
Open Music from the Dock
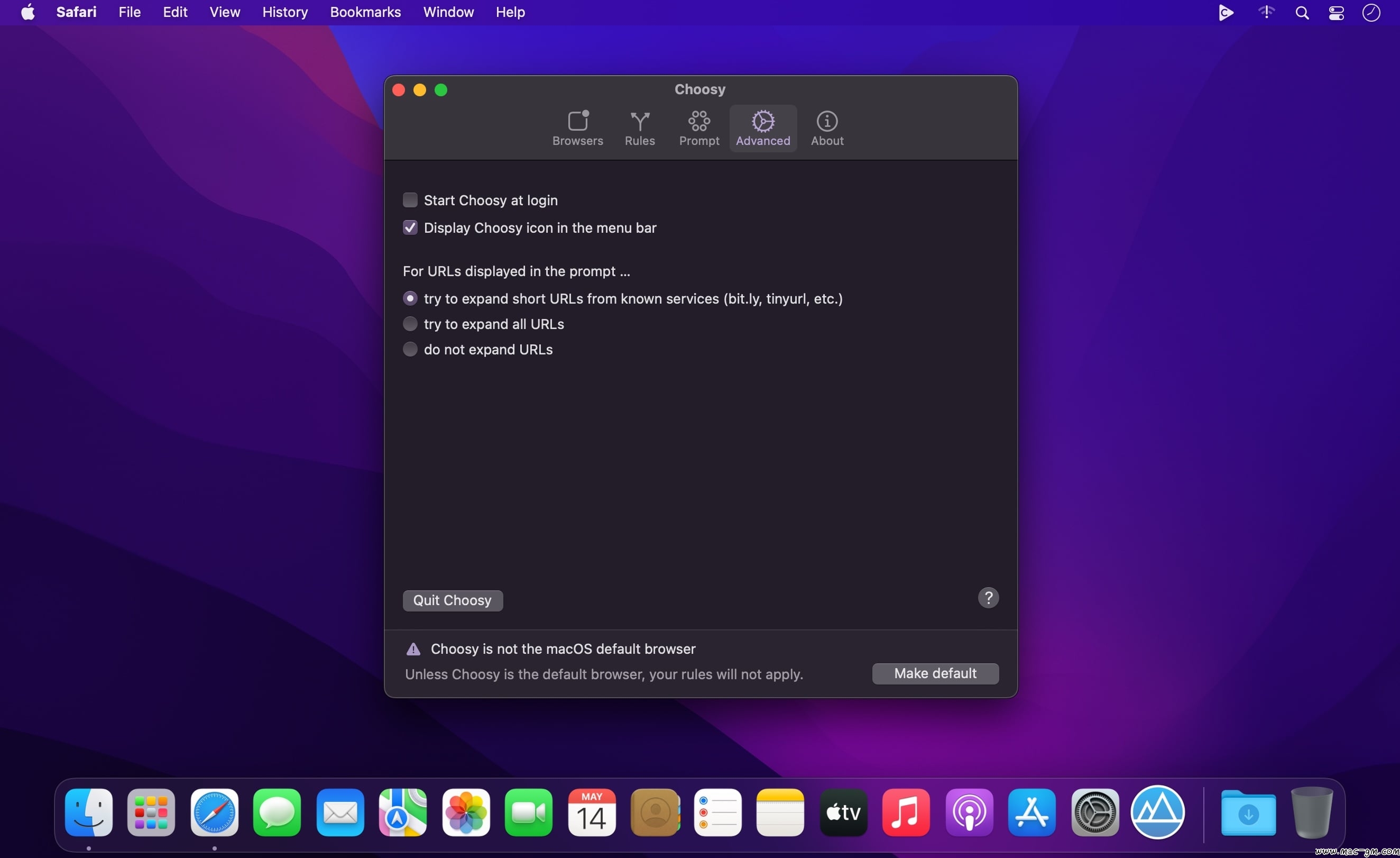906,812
